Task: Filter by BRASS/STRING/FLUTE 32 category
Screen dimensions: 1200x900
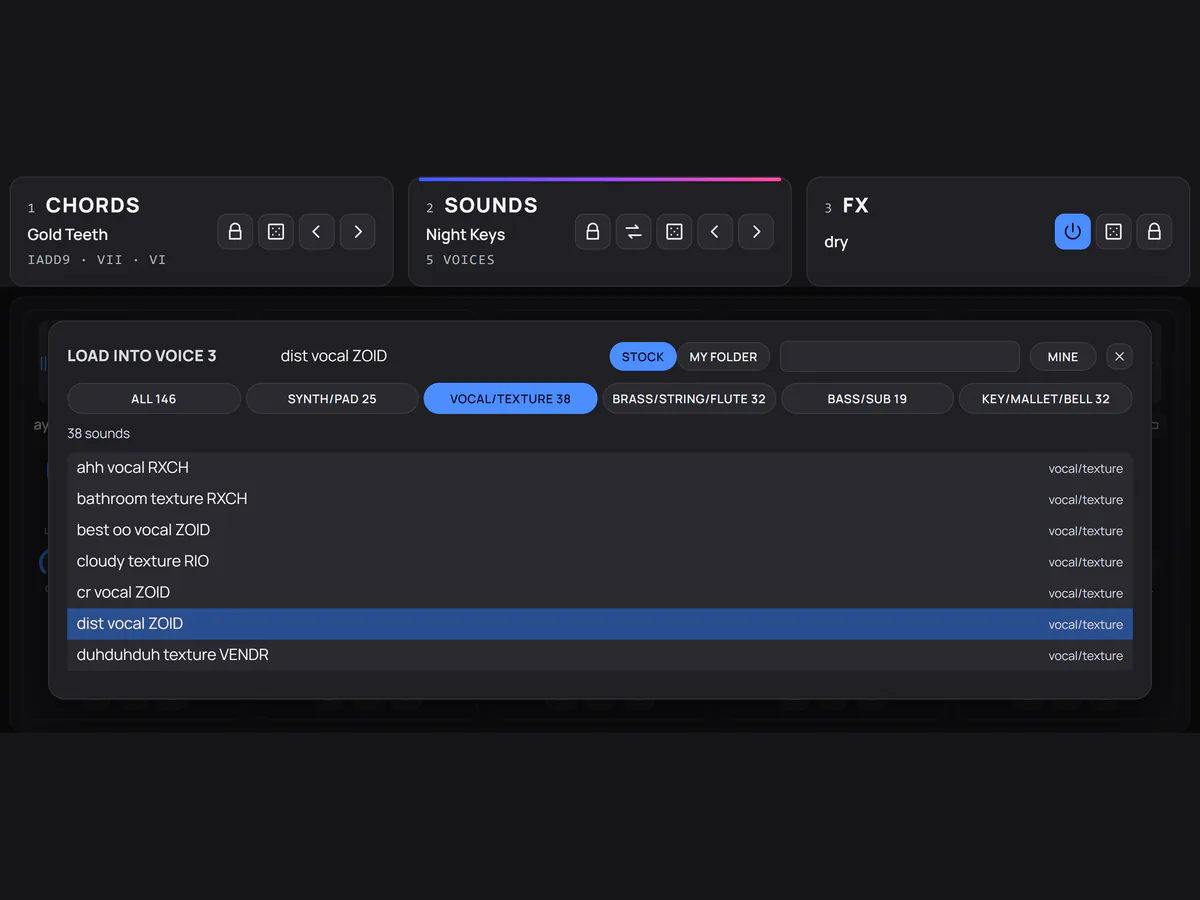Action: [689, 399]
